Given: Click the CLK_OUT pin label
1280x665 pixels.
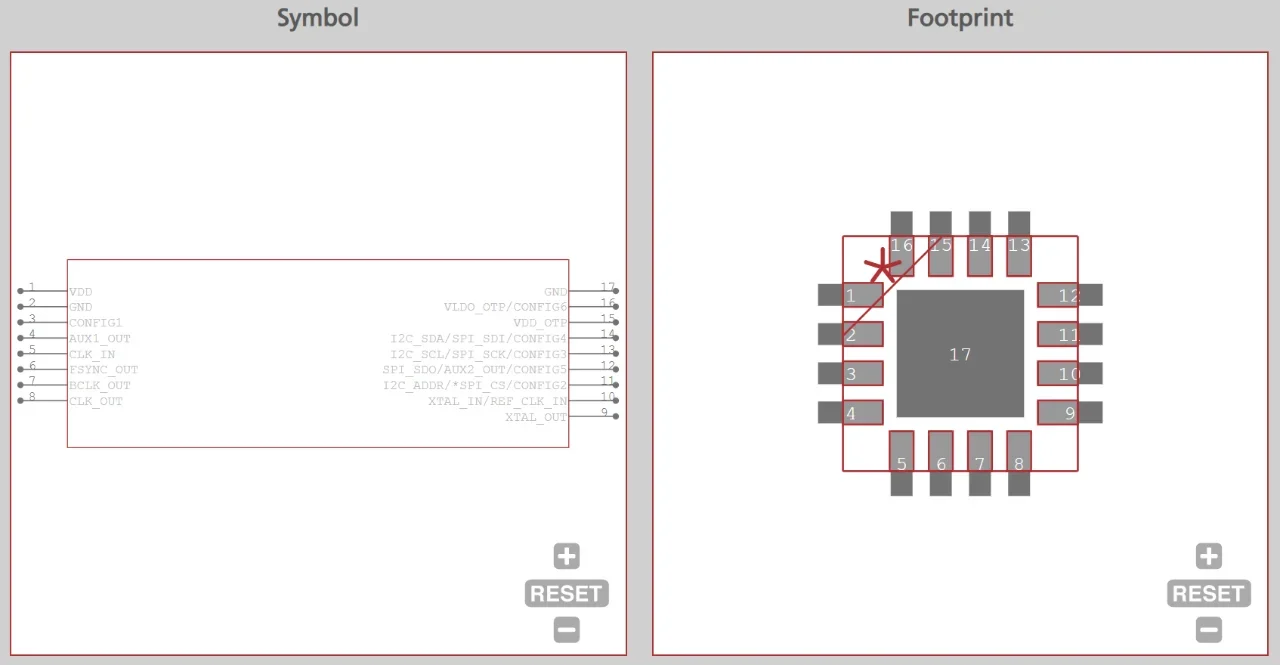Looking at the screenshot, I should 96,401.
